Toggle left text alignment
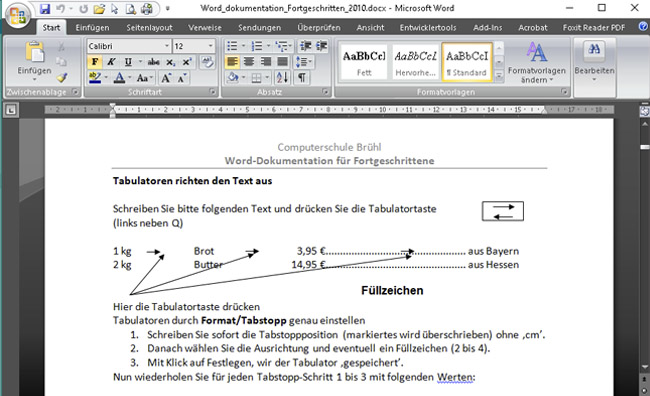This screenshot has width=650, height=396. pyautogui.click(x=233, y=62)
